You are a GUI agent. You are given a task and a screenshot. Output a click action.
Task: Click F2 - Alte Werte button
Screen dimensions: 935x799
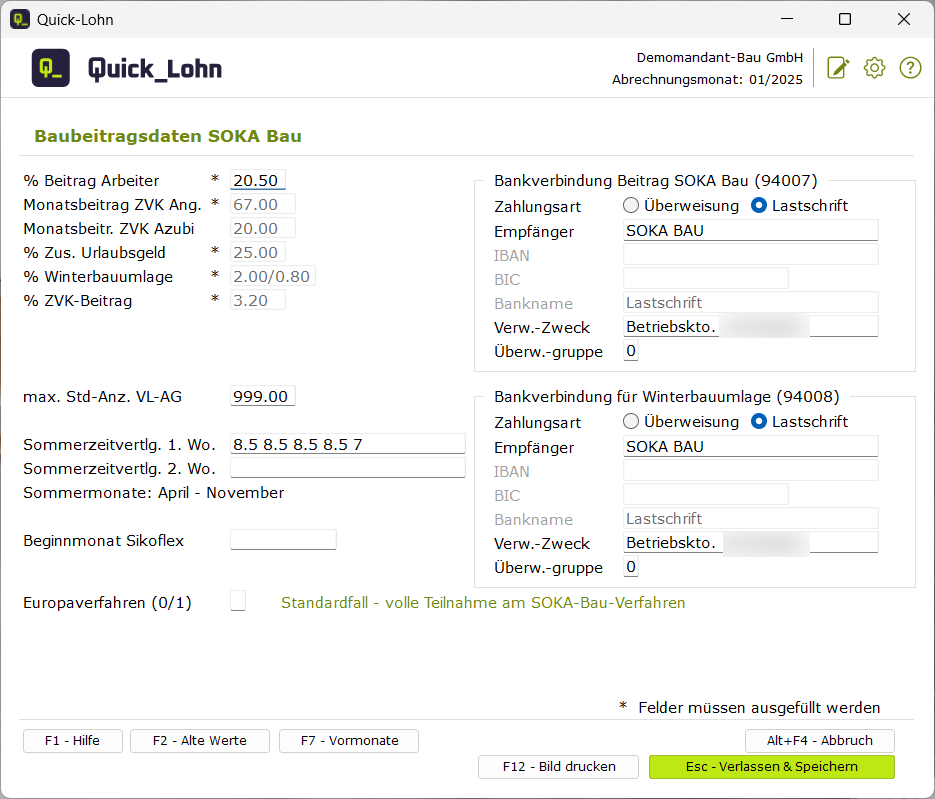[200, 741]
